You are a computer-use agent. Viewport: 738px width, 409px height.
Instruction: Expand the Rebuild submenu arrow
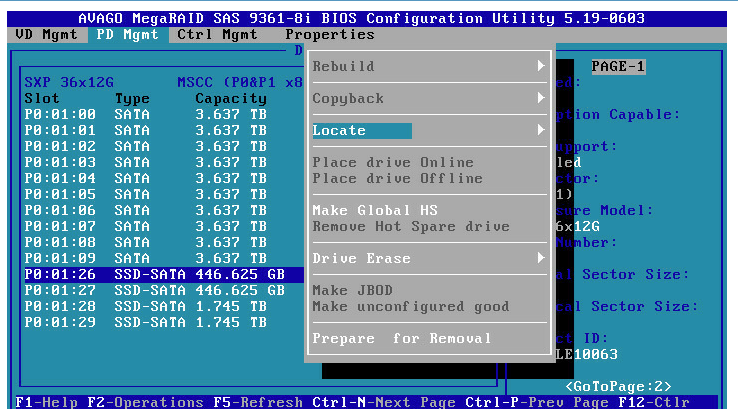[541, 66]
